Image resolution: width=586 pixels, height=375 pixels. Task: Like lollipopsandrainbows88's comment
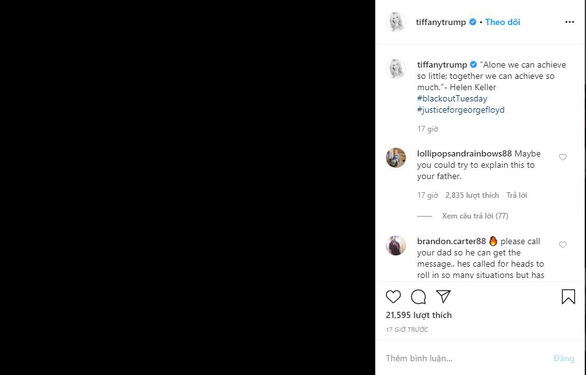[x=562, y=157]
